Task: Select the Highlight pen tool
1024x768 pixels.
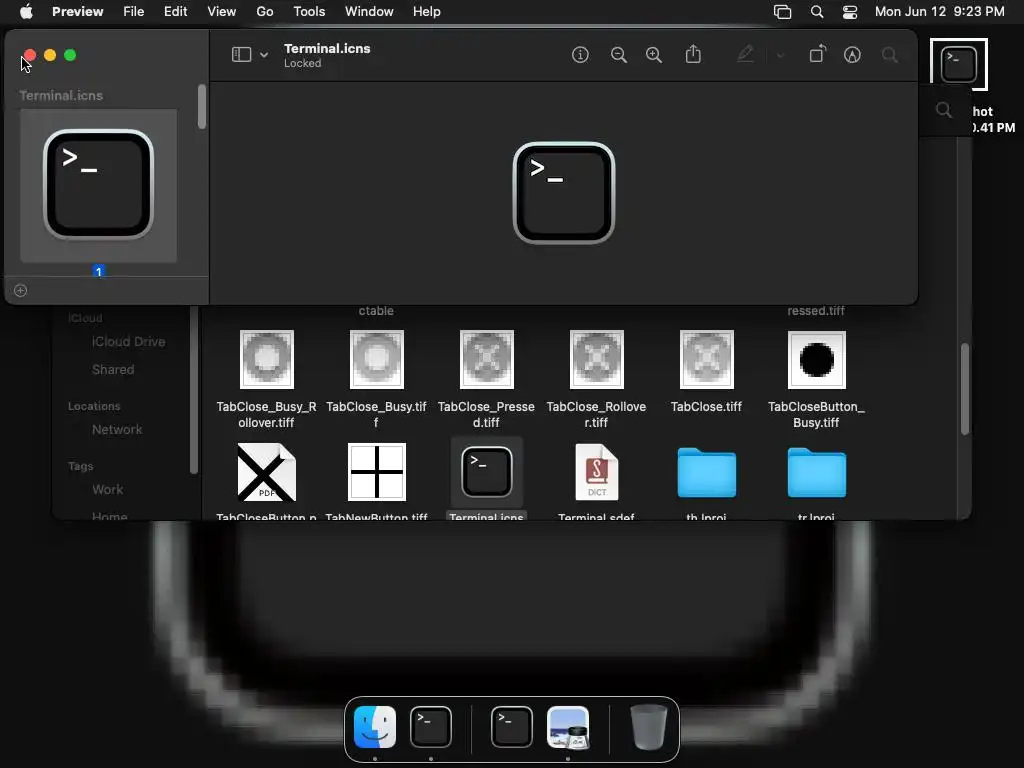Action: pos(745,54)
